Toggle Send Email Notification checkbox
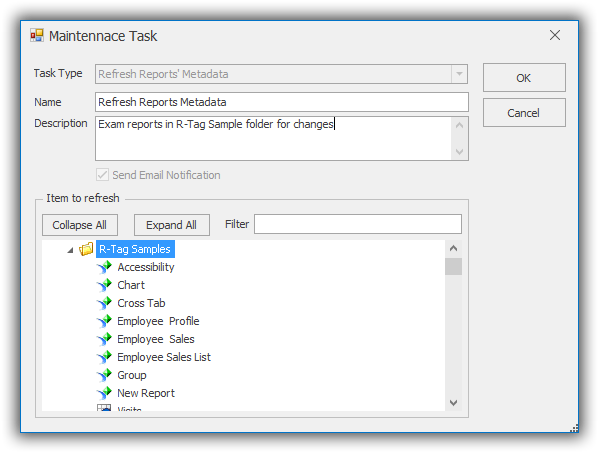 pyautogui.click(x=102, y=175)
